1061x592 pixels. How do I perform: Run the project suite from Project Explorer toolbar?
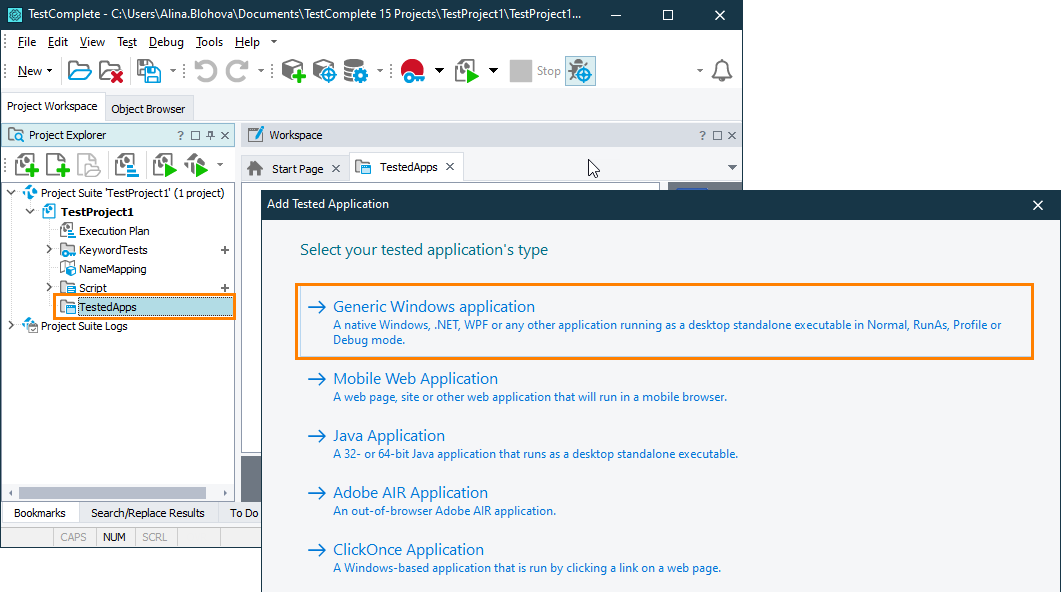pyautogui.click(x=196, y=164)
